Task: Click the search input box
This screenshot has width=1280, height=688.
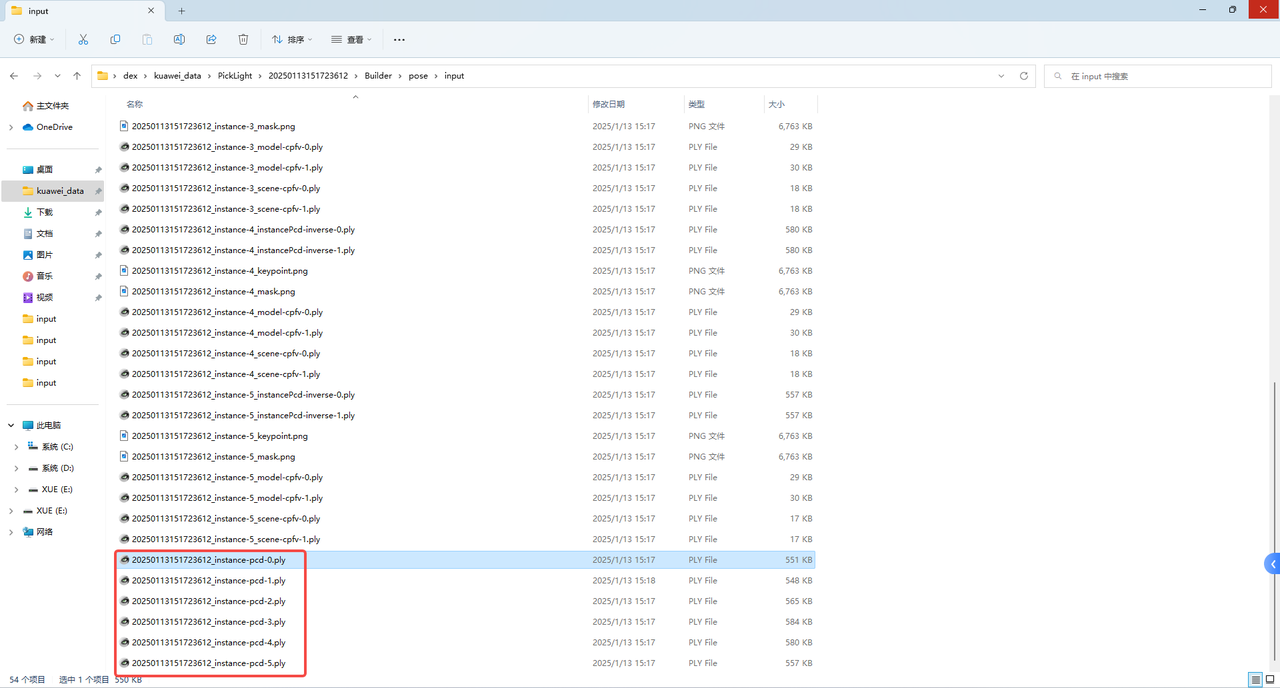Action: [1160, 76]
